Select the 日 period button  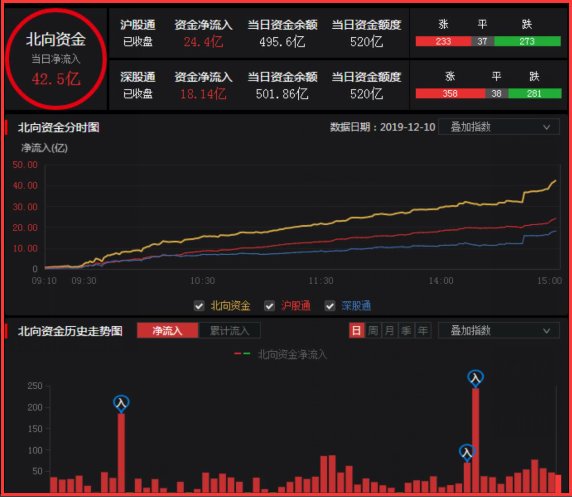[356, 331]
